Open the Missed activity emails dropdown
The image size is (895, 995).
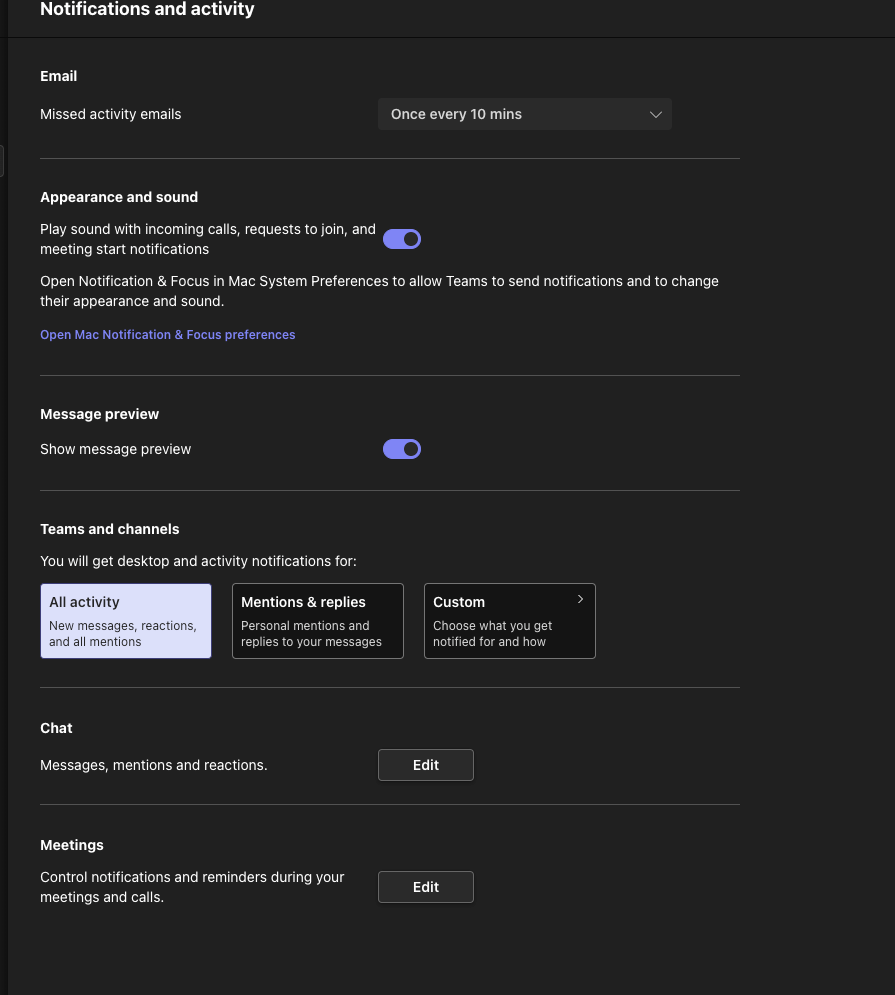click(x=524, y=114)
